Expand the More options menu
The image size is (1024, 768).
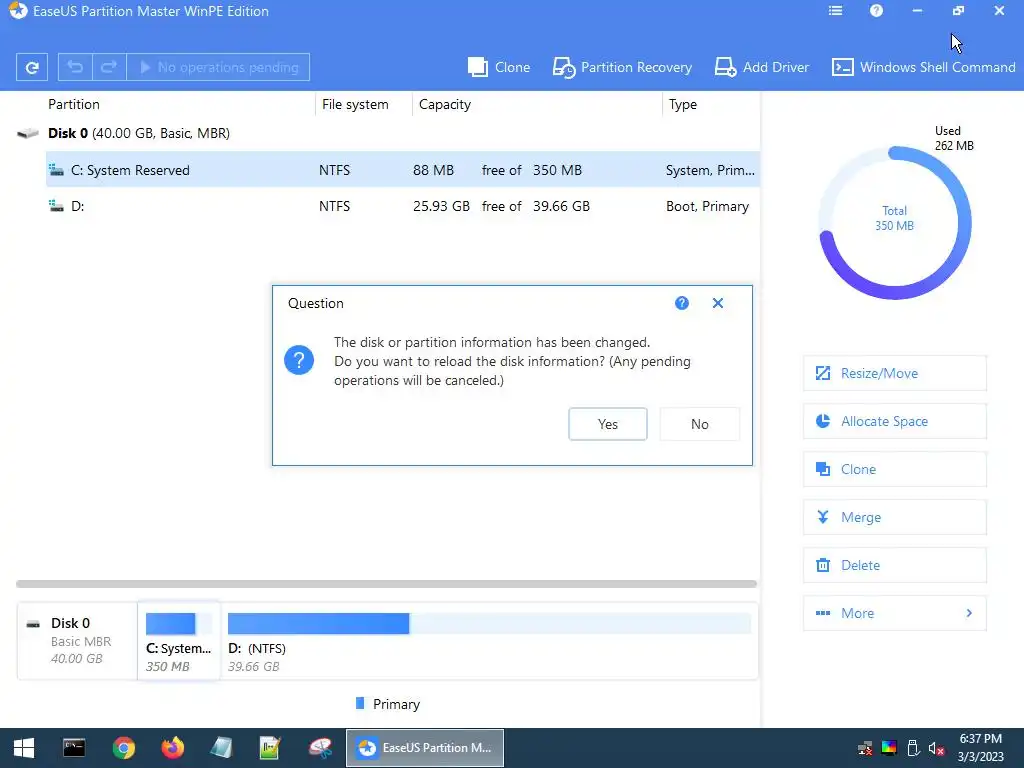tap(894, 613)
